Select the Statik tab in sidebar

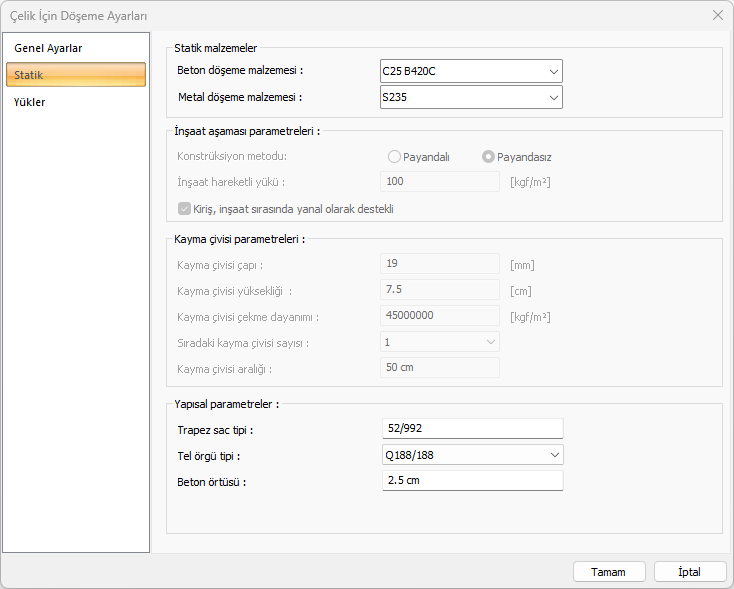click(x=76, y=75)
